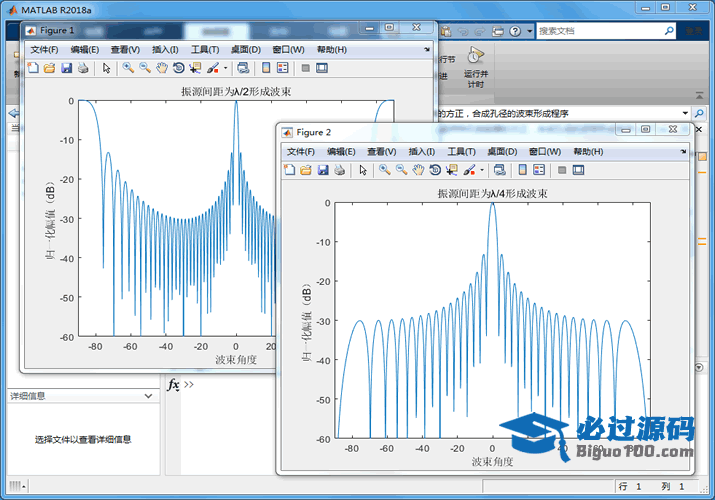
Task: Open 窗口(W) menu in Figure 1
Action: click(x=288, y=50)
